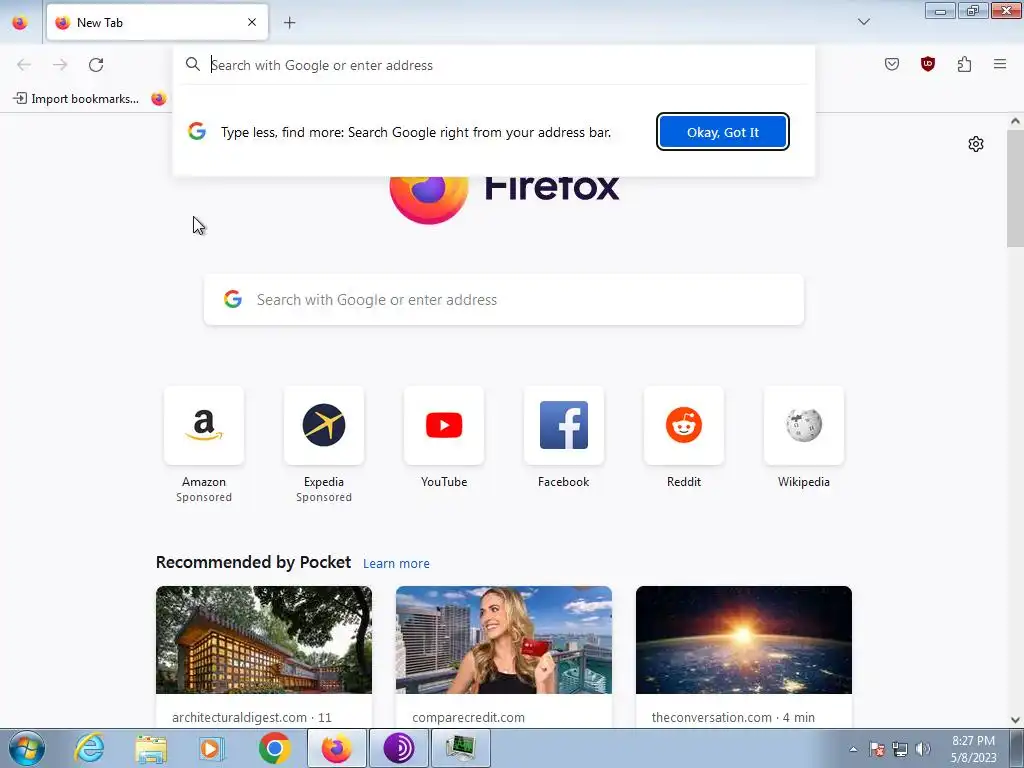Open uBlock Origin extension icon

(x=927, y=64)
